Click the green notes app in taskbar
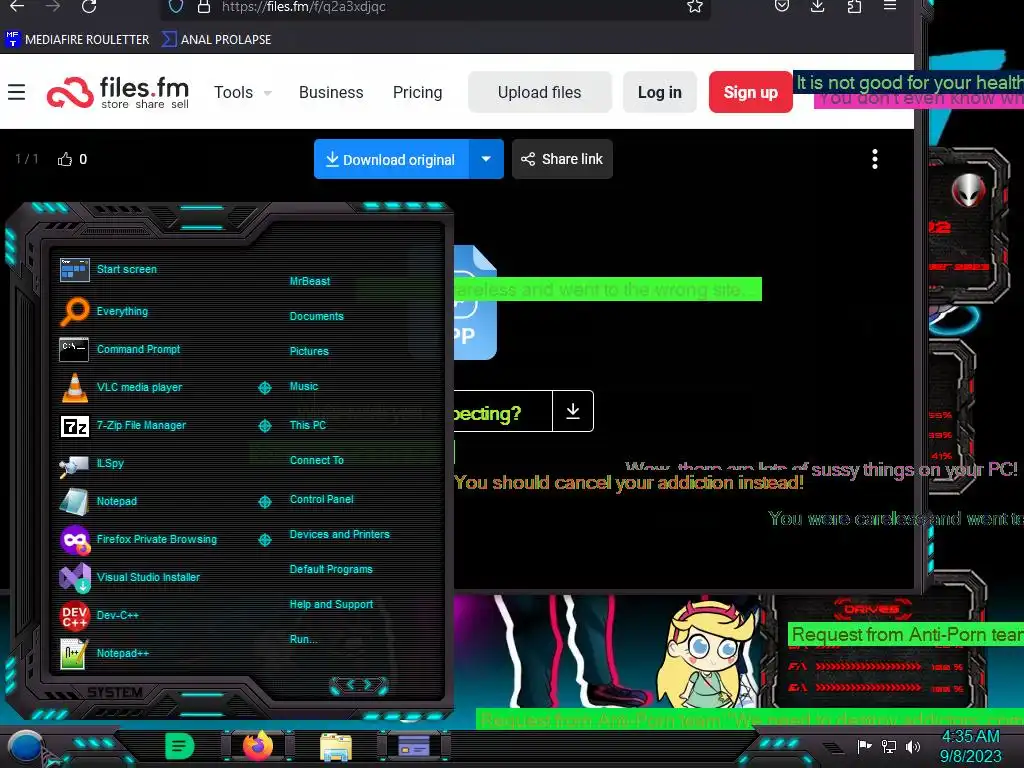 click(180, 746)
